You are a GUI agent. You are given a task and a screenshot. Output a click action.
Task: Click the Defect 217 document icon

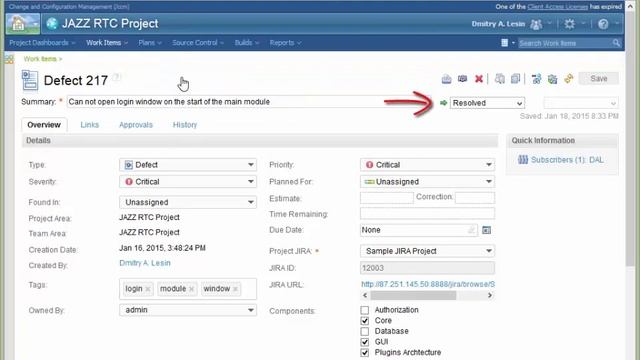tap(30, 80)
